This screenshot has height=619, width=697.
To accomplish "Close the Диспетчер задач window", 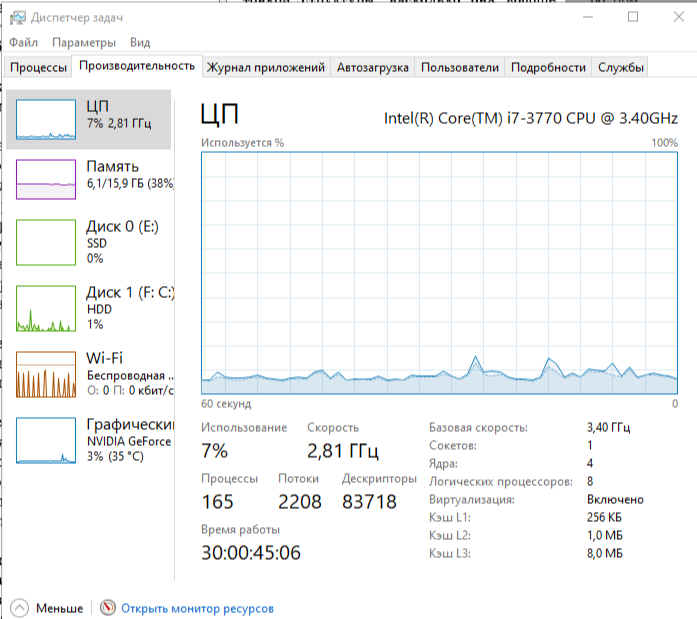I will (x=678, y=17).
